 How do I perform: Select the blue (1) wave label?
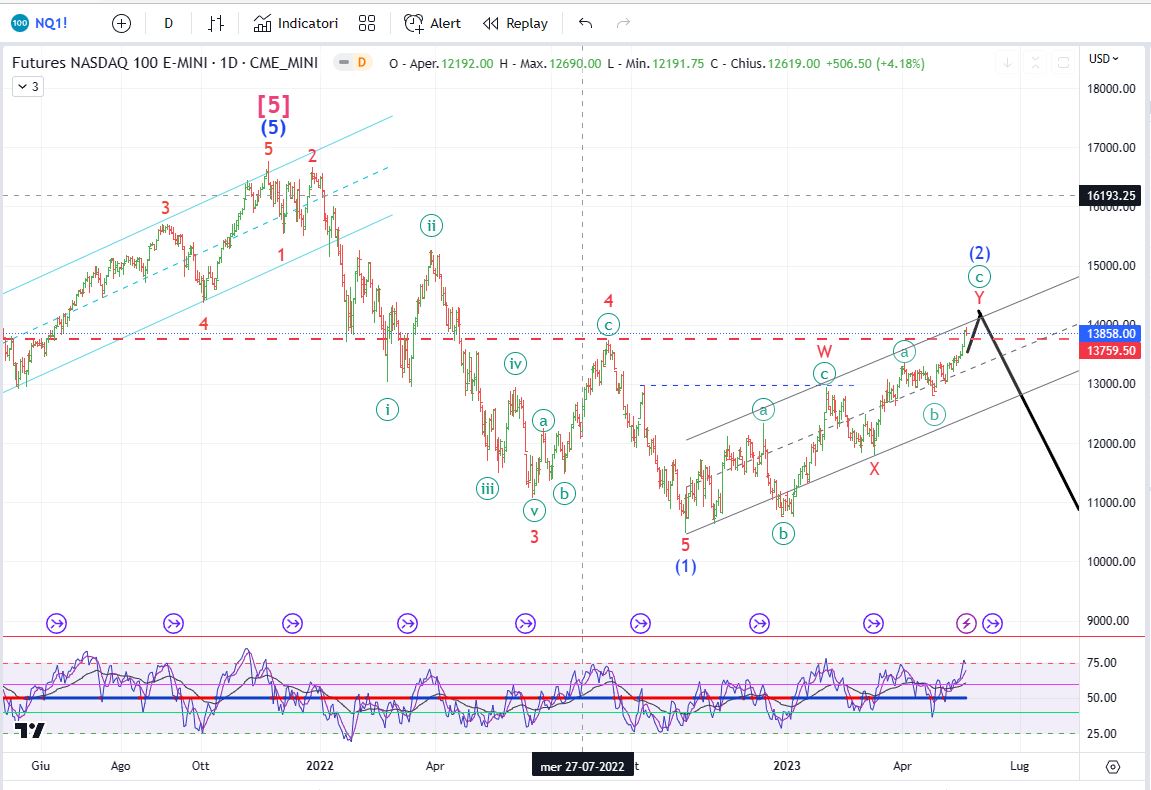click(x=686, y=566)
